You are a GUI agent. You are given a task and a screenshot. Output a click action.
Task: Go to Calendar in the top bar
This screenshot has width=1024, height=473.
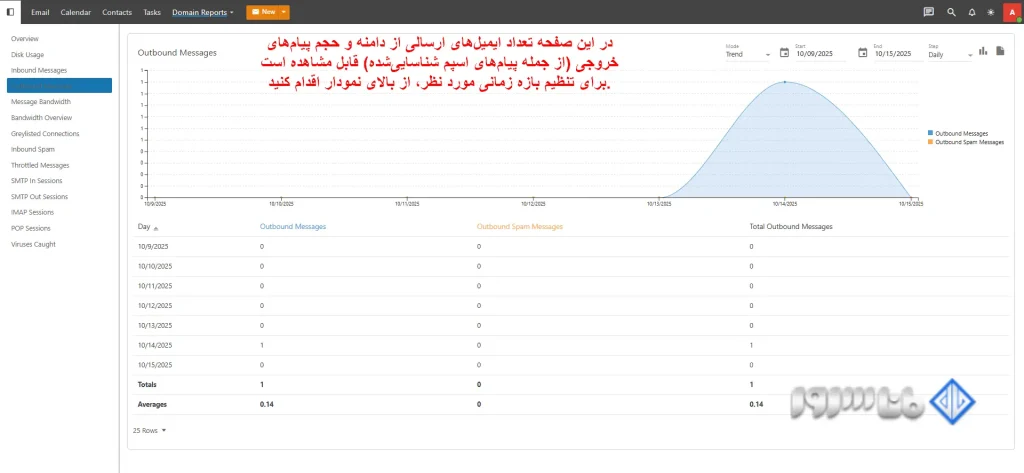coord(76,12)
